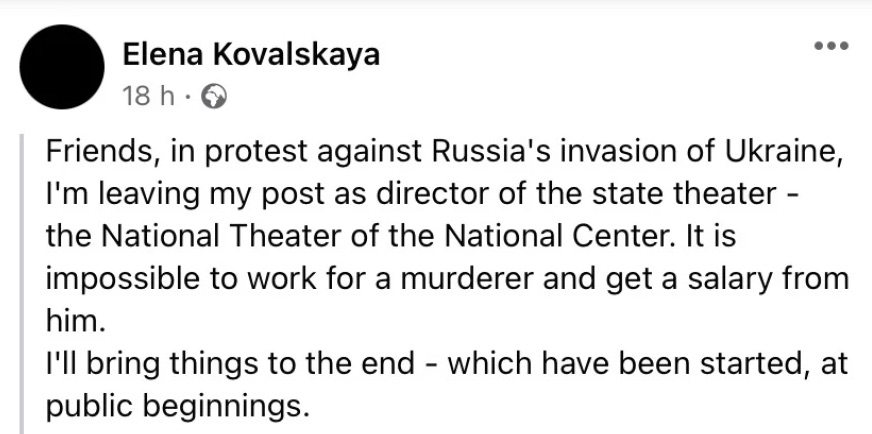Image resolution: width=872 pixels, height=434 pixels.
Task: Open the three-dot post options menu
Action: coord(831,46)
